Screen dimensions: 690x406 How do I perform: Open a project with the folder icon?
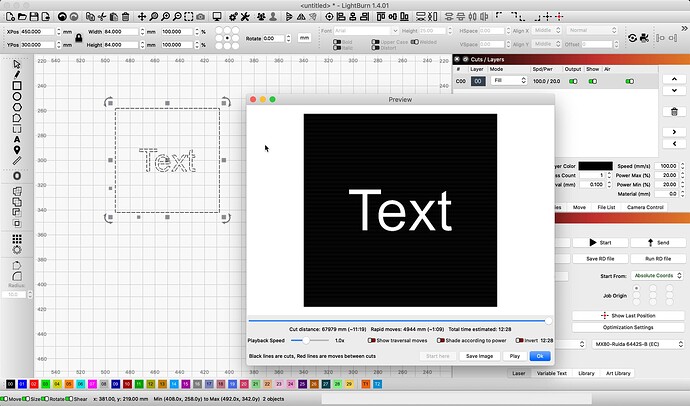[22, 17]
